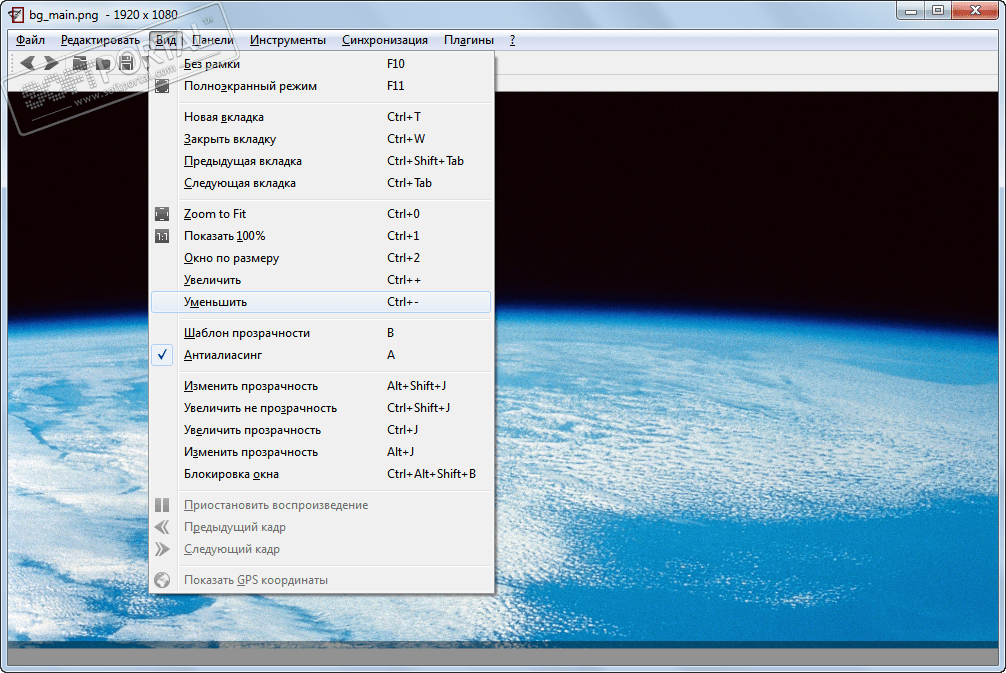Click the previous image arrow in toolbar
Image resolution: width=1006 pixels, height=673 pixels.
pyautogui.click(x=27, y=63)
